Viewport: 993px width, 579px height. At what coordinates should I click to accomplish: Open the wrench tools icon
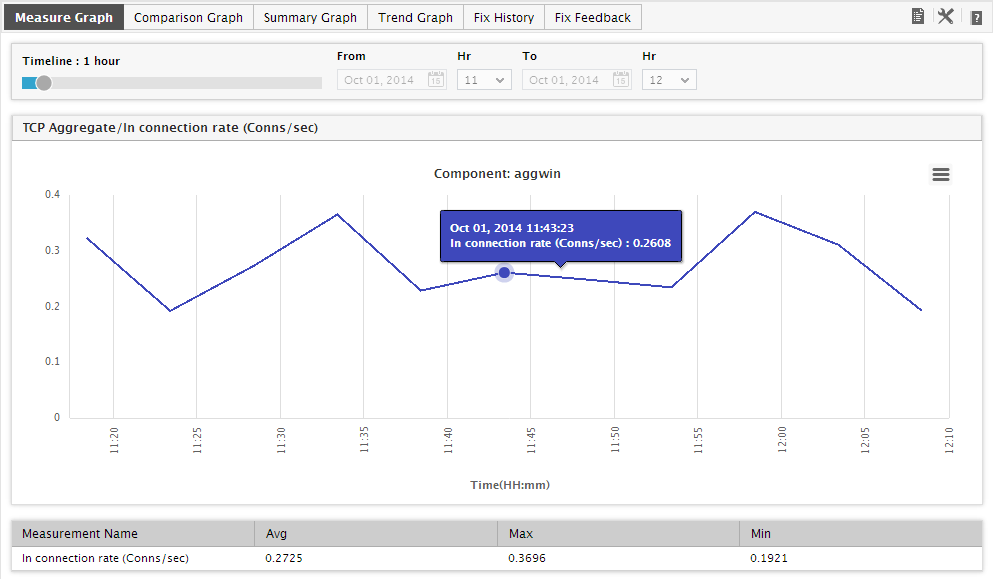click(946, 16)
